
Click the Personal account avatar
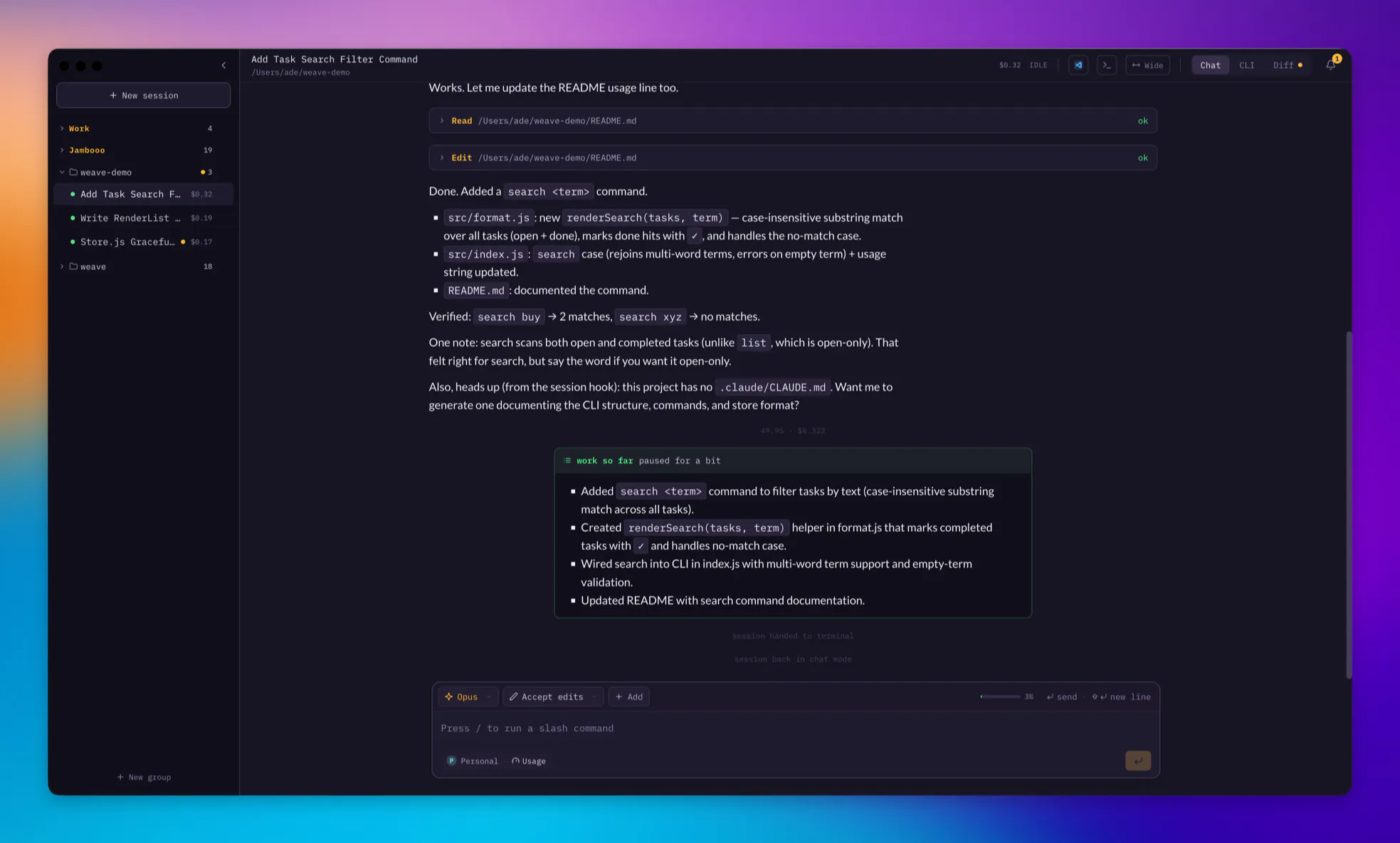(x=451, y=760)
